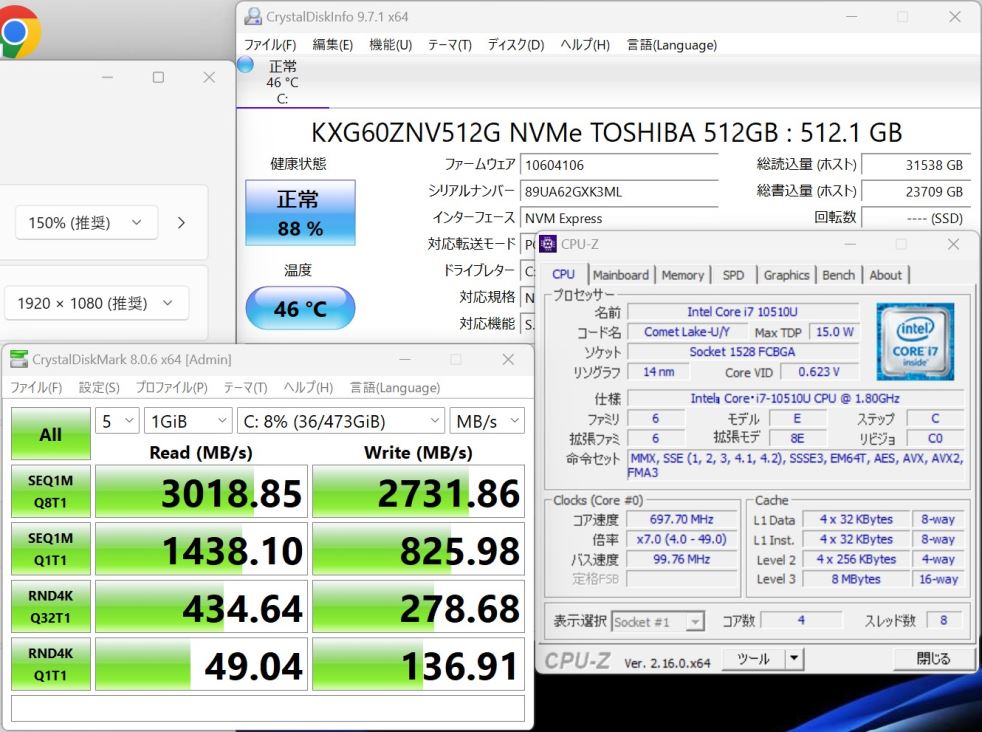Run all benchmarks with All button
This screenshot has width=982, height=732.
51,434
